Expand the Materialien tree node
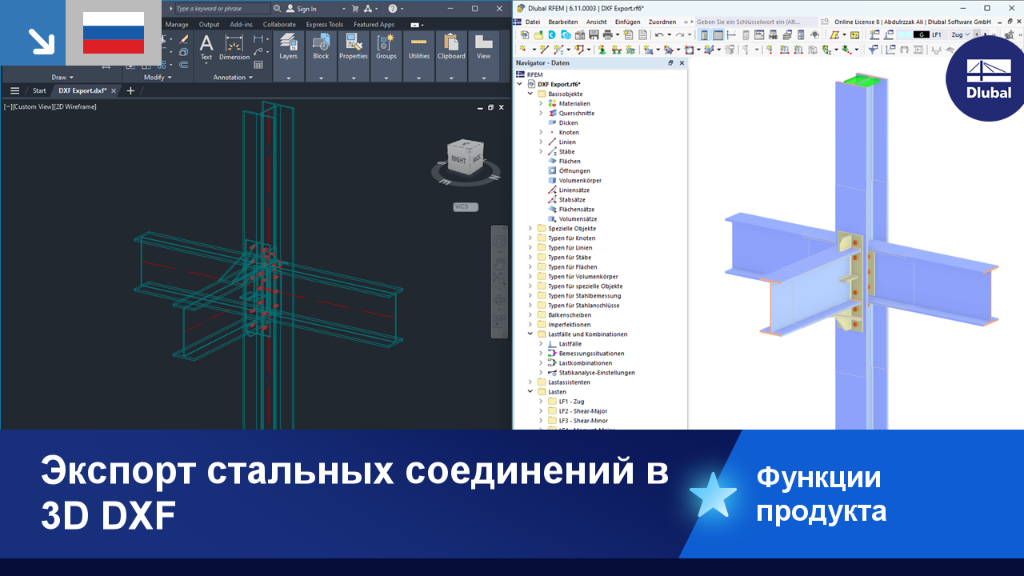1024x576 pixels. click(541, 104)
